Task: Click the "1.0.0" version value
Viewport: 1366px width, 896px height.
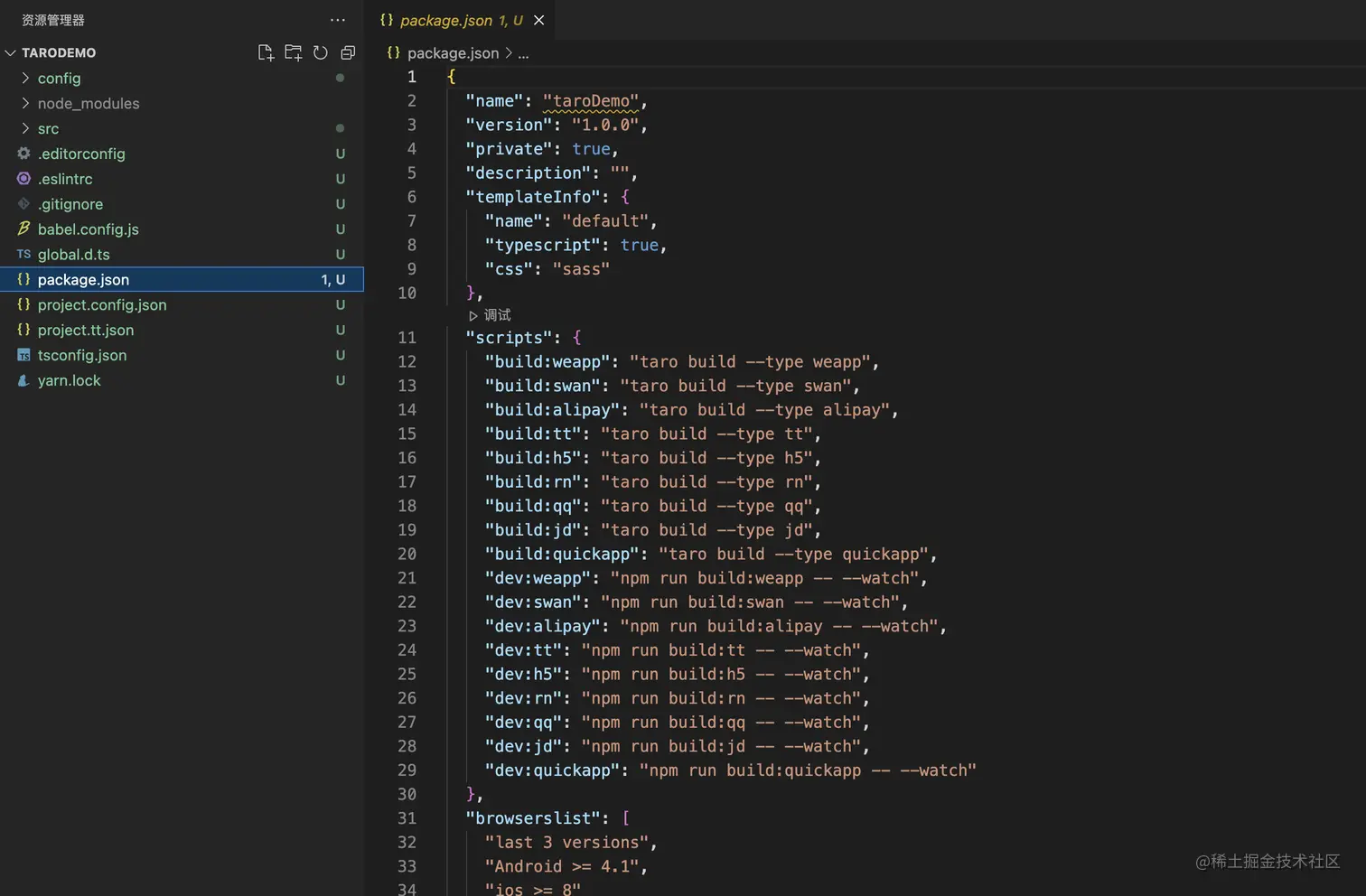Action: [x=605, y=125]
